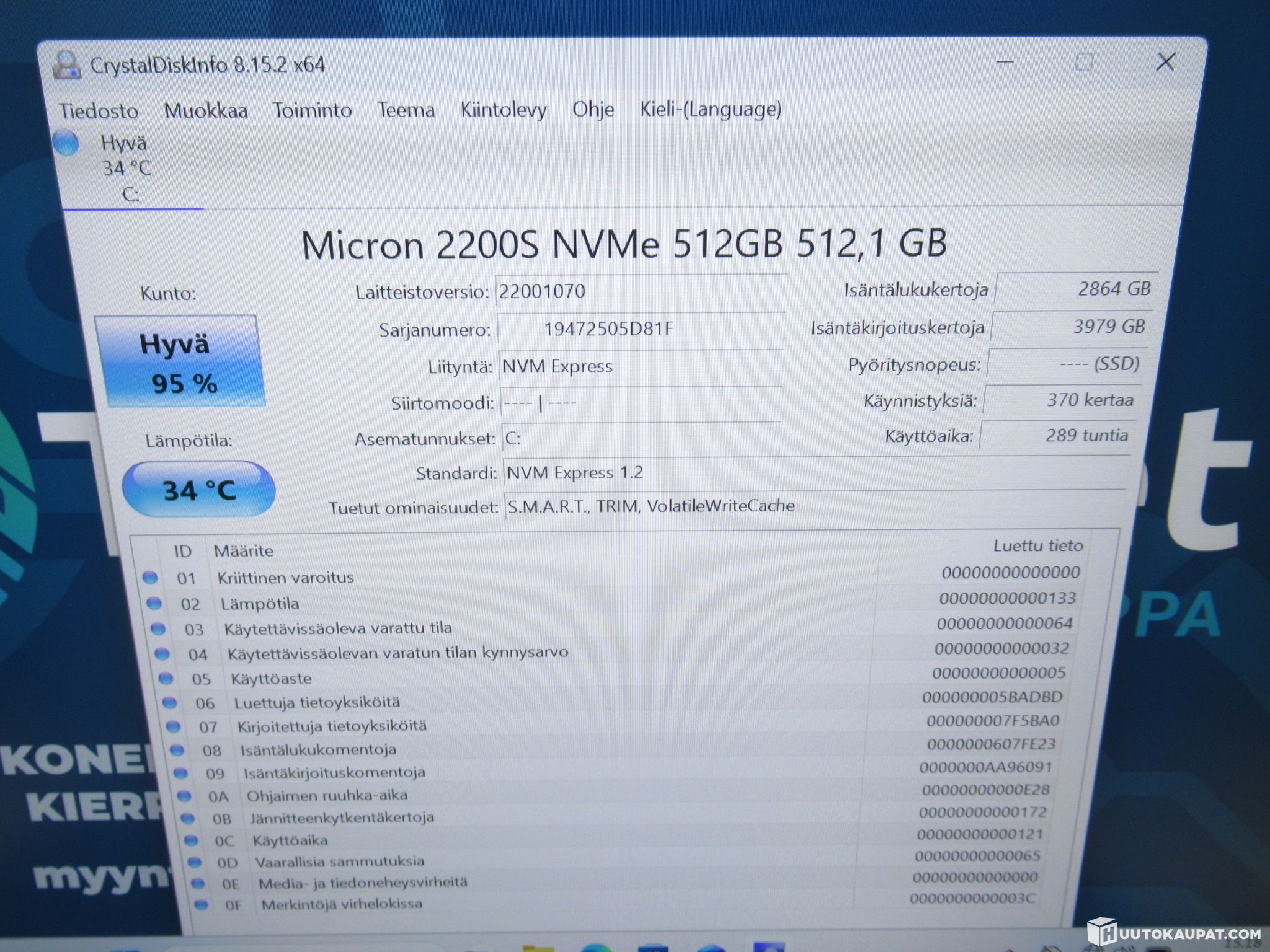Select the Käytettävissäolevan varatun tilan kynnysarvo row
The width and height of the screenshot is (1270, 952).
(x=613, y=651)
